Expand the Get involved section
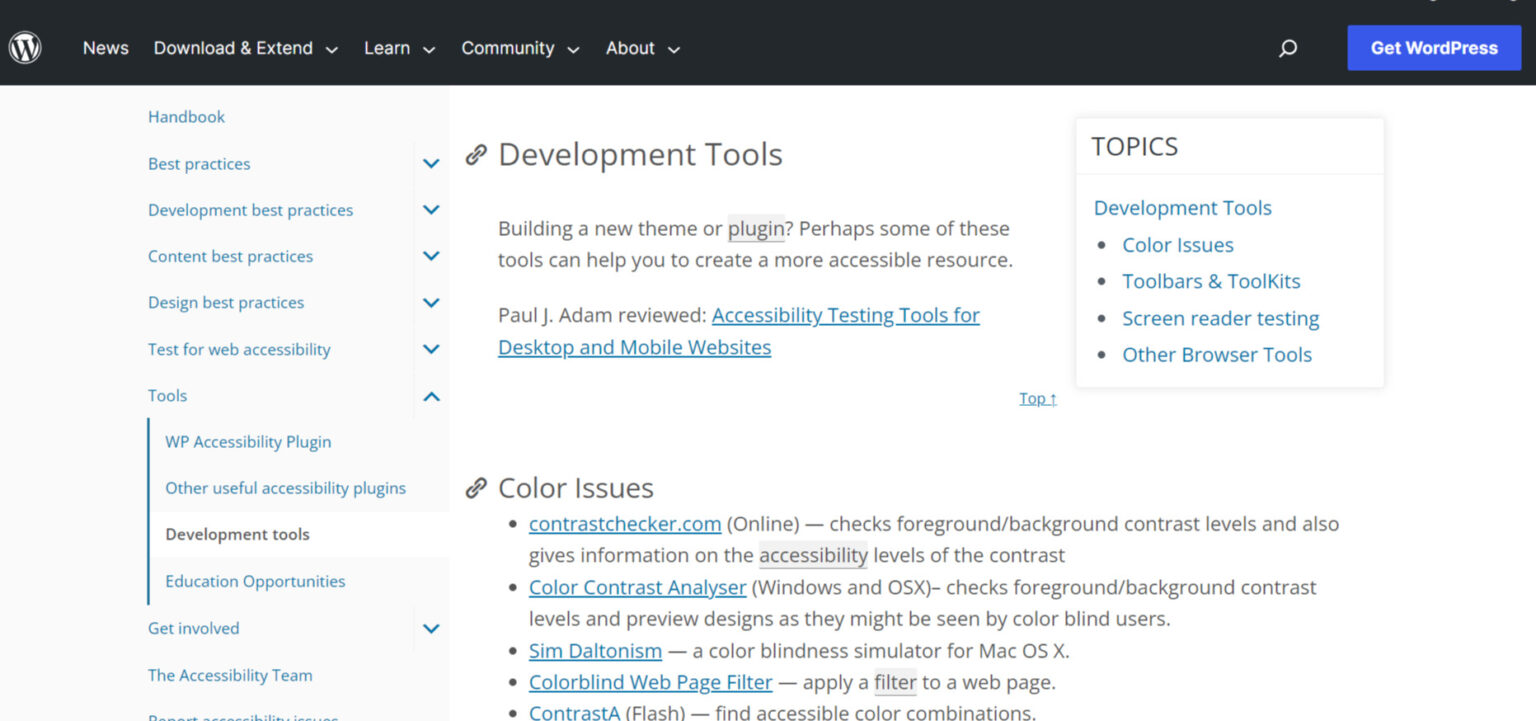The width and height of the screenshot is (1536, 721). coord(431,628)
